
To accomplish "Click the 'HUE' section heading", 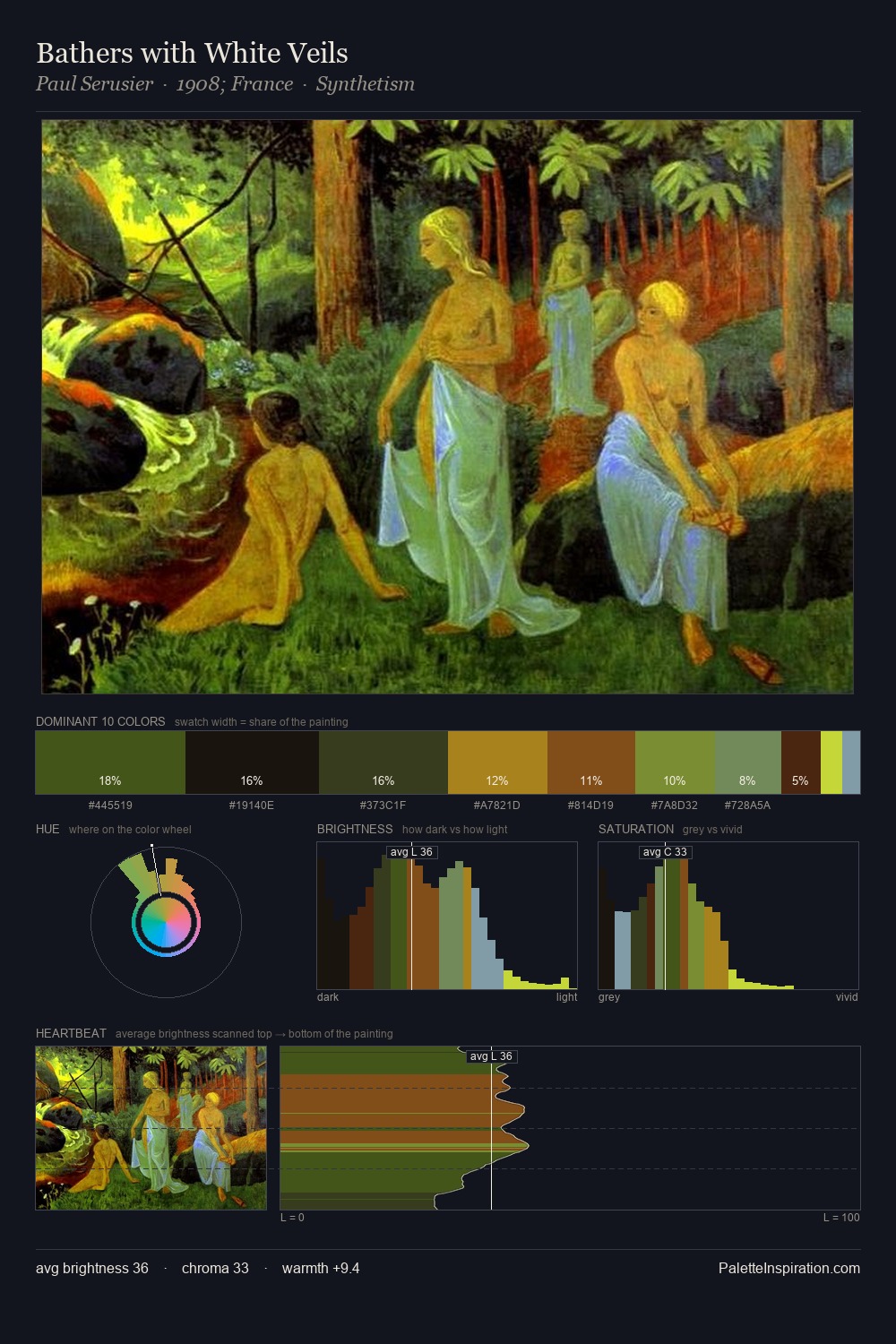I will (x=47, y=829).
